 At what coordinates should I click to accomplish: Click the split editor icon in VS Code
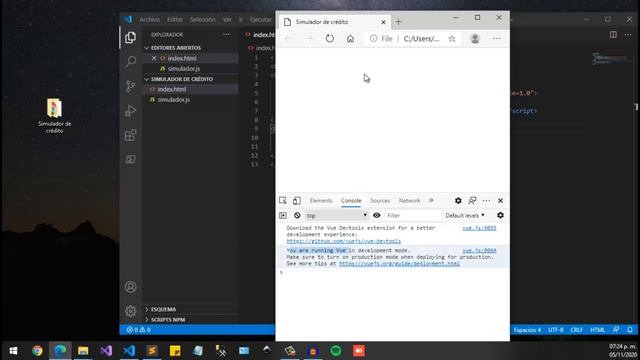click(613, 35)
